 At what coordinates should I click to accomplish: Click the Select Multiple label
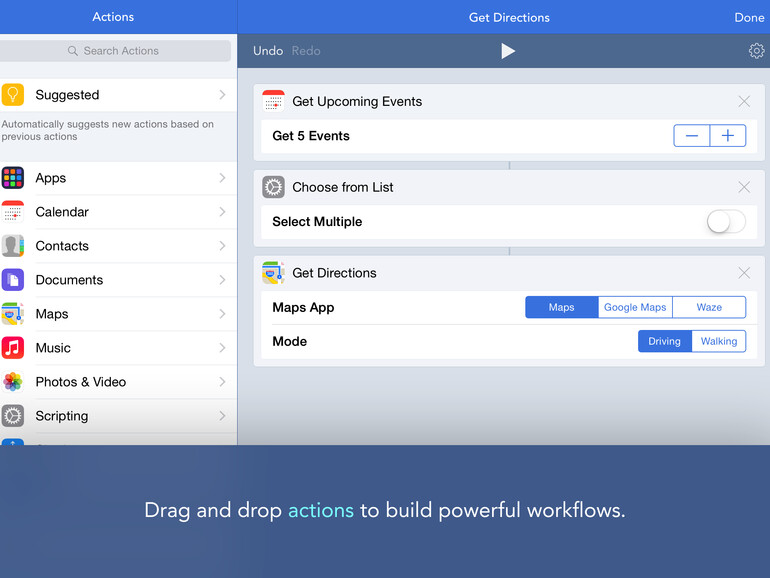pyautogui.click(x=317, y=222)
